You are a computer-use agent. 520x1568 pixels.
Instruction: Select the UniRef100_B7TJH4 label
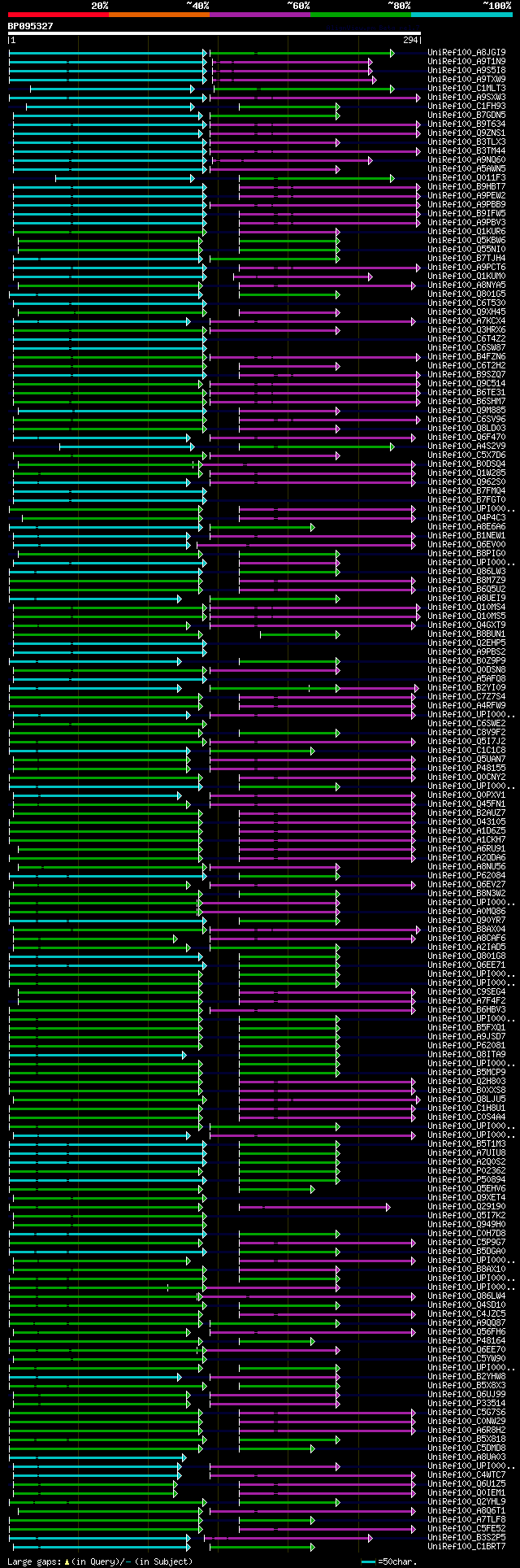click(466, 259)
